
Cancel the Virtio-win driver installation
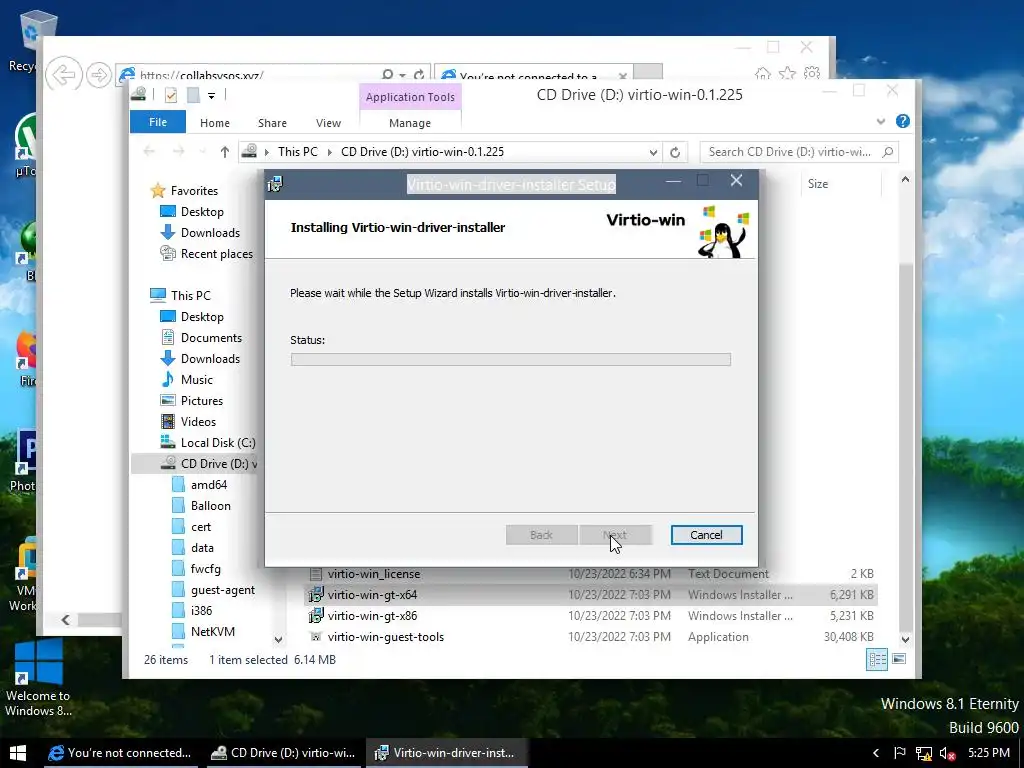(x=706, y=535)
